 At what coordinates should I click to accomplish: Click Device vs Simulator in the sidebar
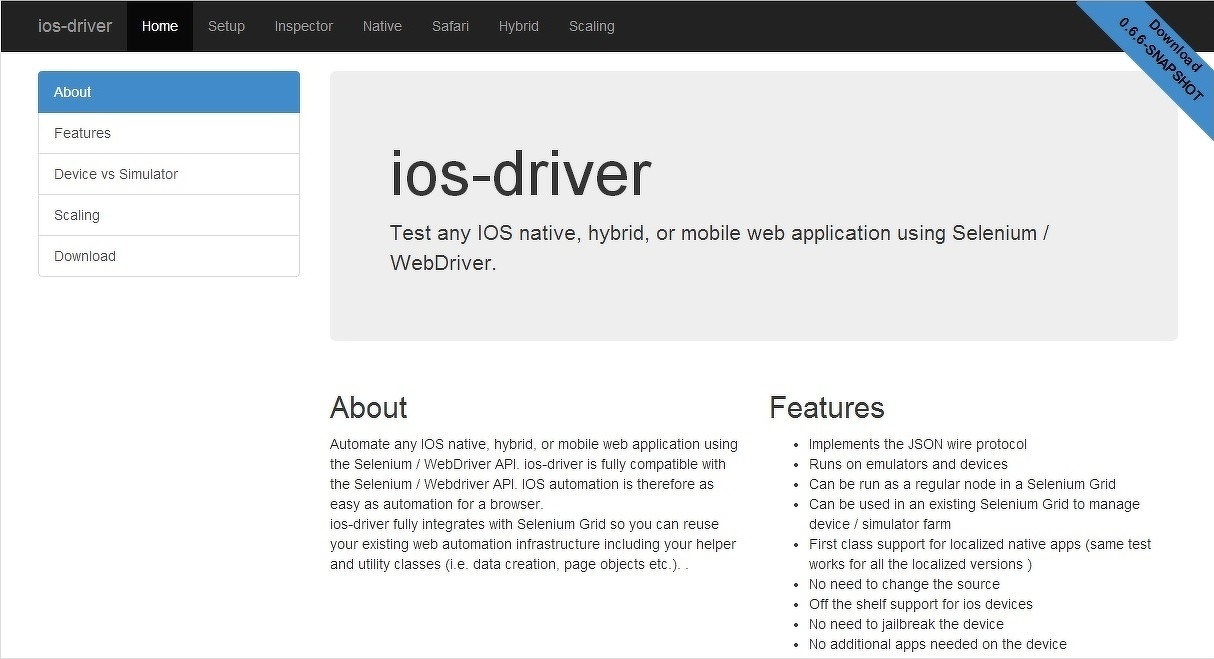116,173
